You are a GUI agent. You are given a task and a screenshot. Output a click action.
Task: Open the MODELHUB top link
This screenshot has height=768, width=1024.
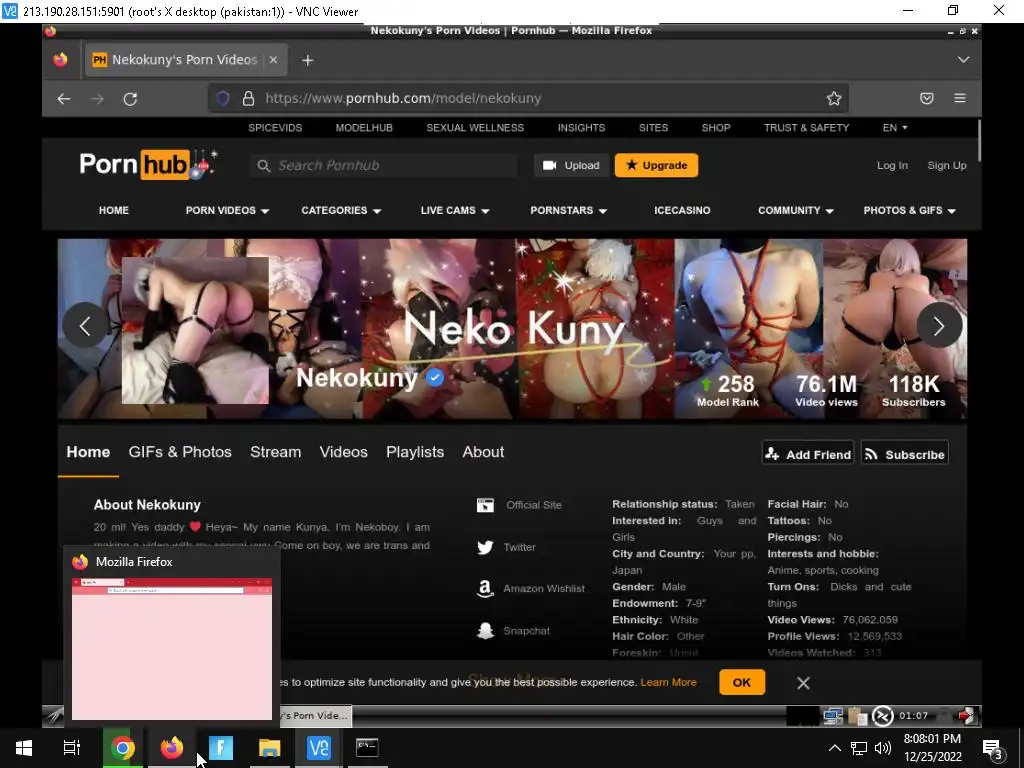(x=364, y=127)
